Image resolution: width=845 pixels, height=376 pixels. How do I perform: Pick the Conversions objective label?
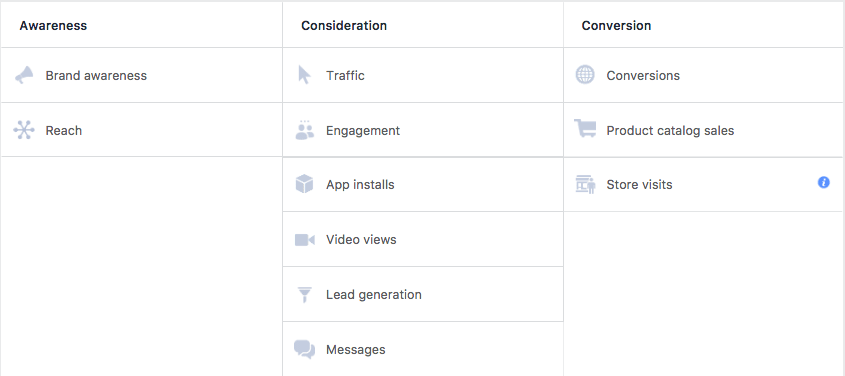point(643,75)
